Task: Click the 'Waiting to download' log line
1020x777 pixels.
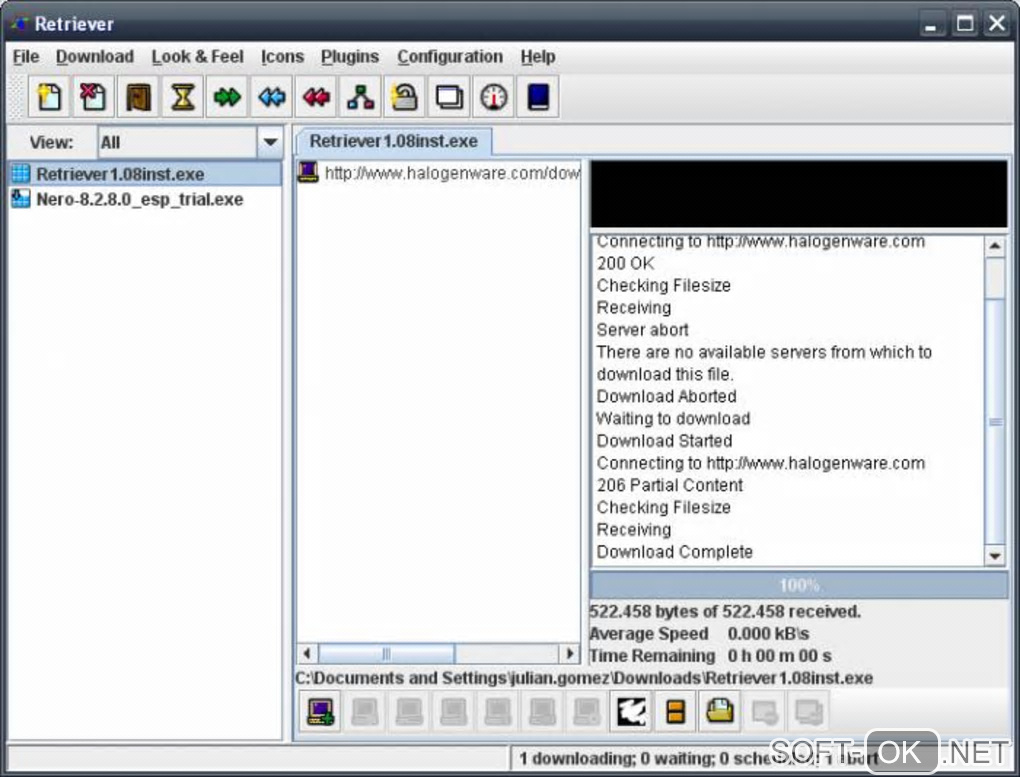Action: point(673,418)
